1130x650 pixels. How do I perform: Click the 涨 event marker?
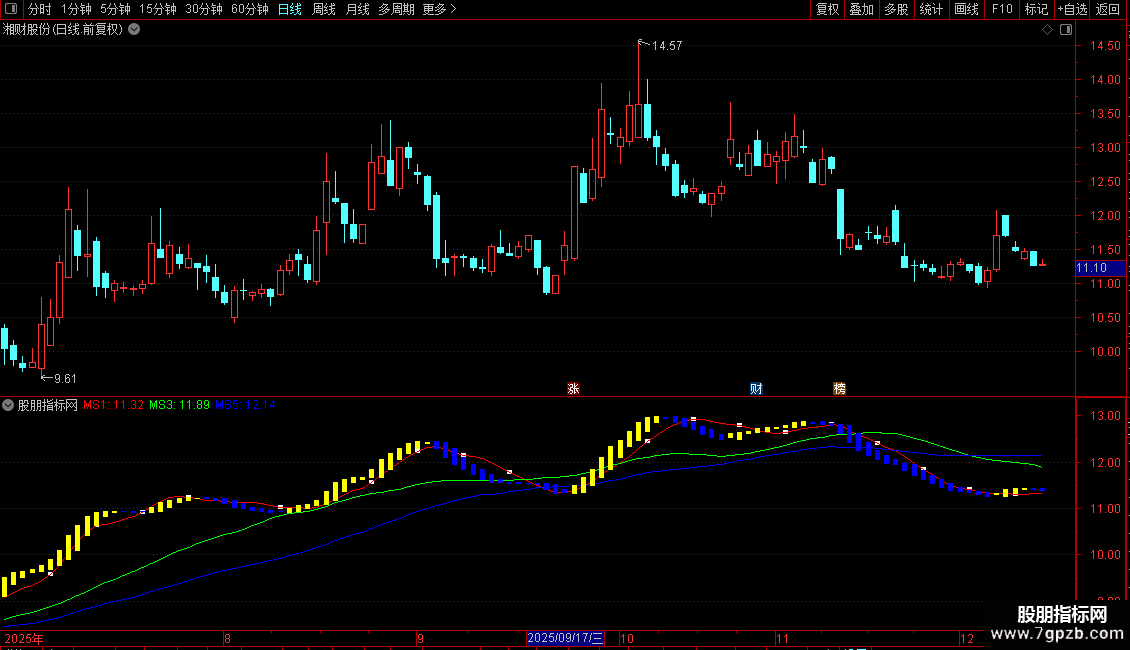click(x=573, y=388)
